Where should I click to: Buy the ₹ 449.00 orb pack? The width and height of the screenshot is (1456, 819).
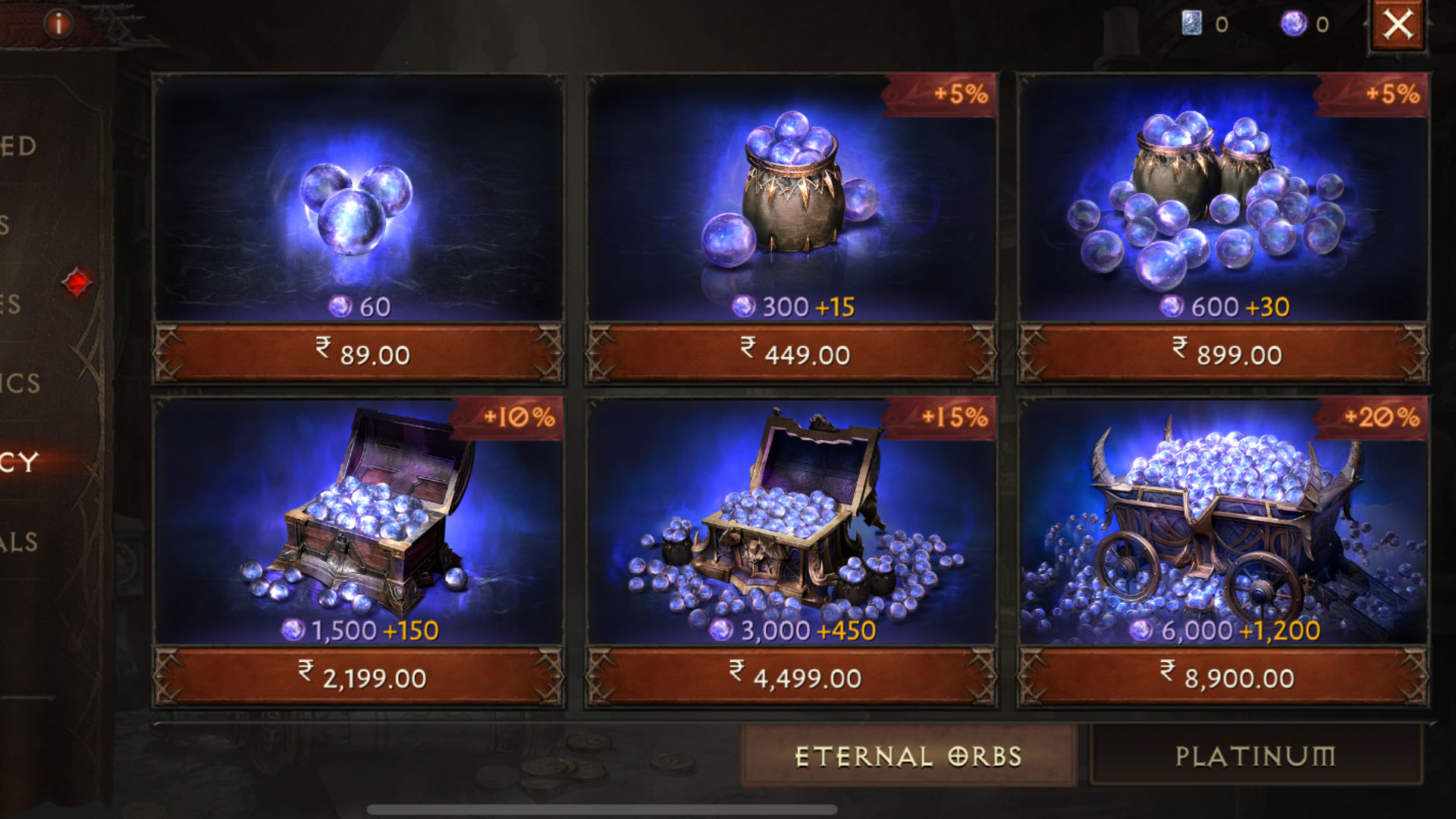pos(791,353)
